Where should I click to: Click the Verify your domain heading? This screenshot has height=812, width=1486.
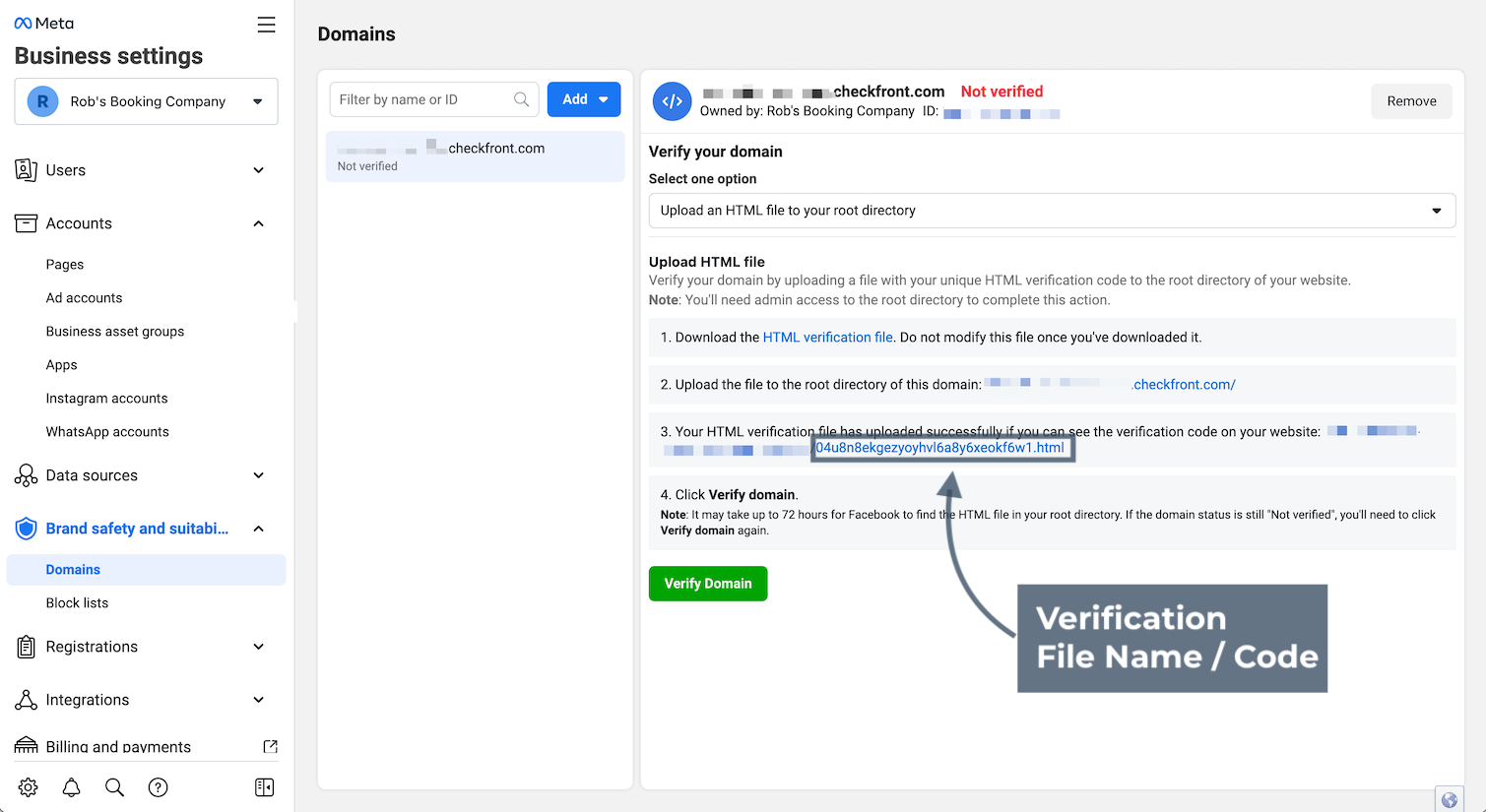716,152
